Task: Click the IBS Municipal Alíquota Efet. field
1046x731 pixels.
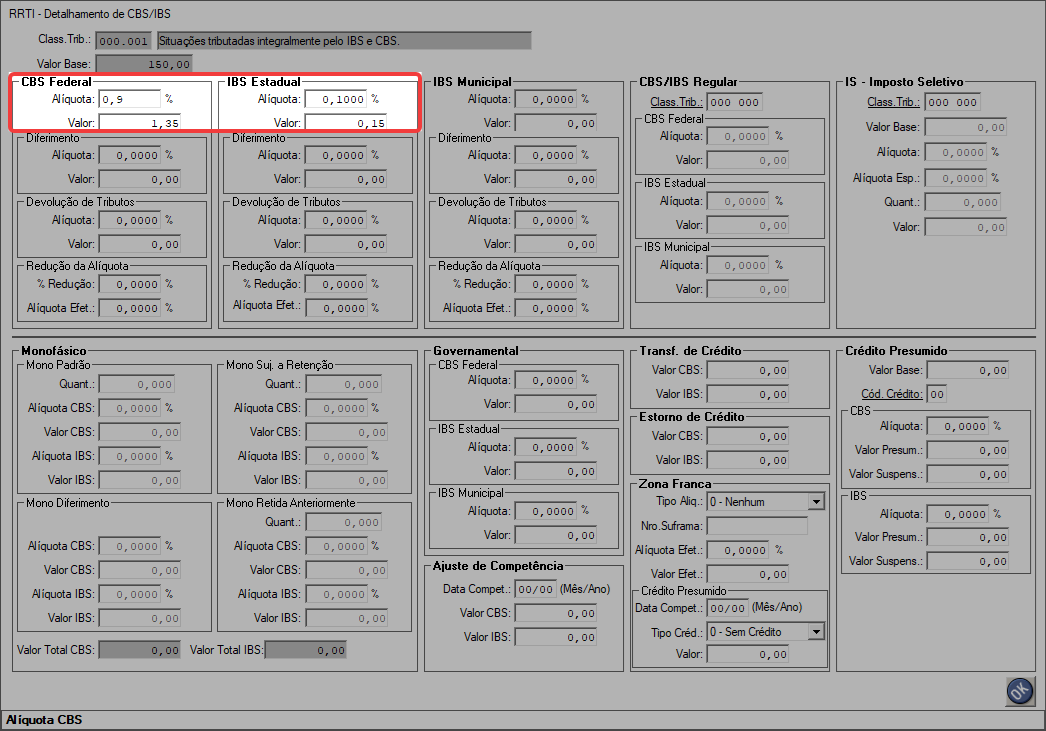Action: 546,308
